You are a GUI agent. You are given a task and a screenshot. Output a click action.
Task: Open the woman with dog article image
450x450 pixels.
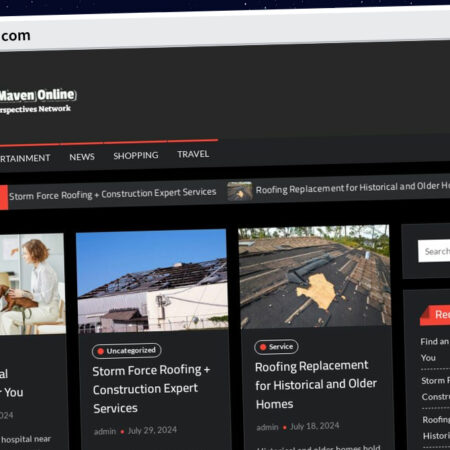pos(32,284)
